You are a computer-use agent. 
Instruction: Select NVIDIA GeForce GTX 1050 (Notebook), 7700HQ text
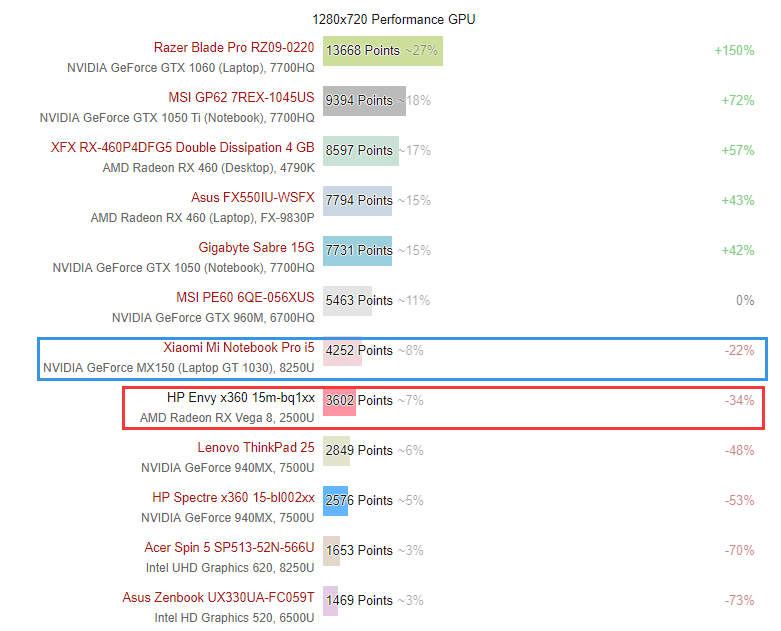tap(184, 268)
